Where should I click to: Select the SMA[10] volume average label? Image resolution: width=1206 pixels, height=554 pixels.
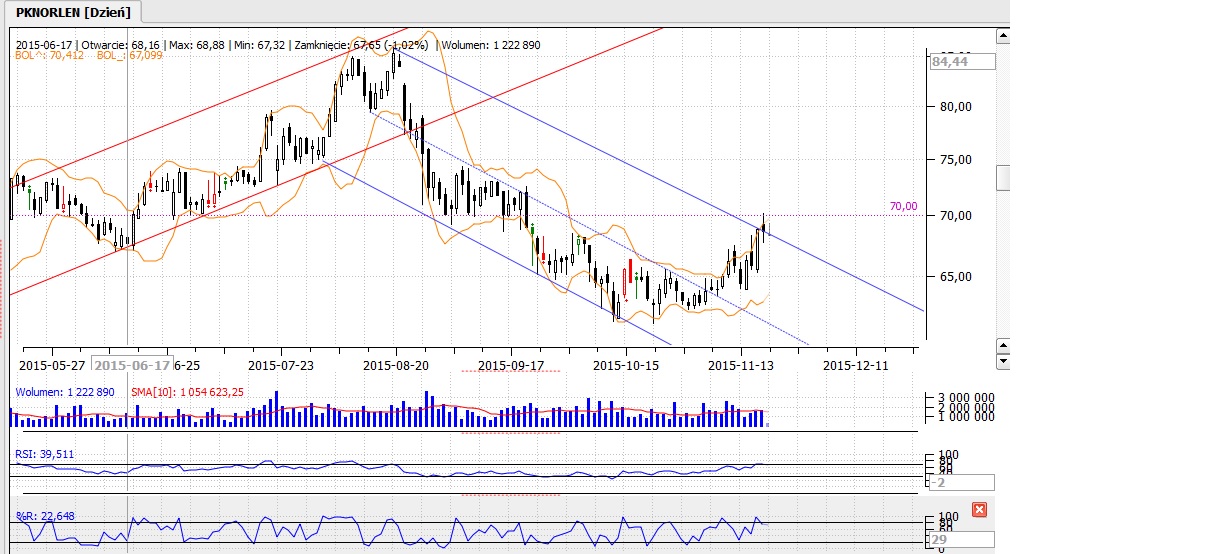click(188, 391)
